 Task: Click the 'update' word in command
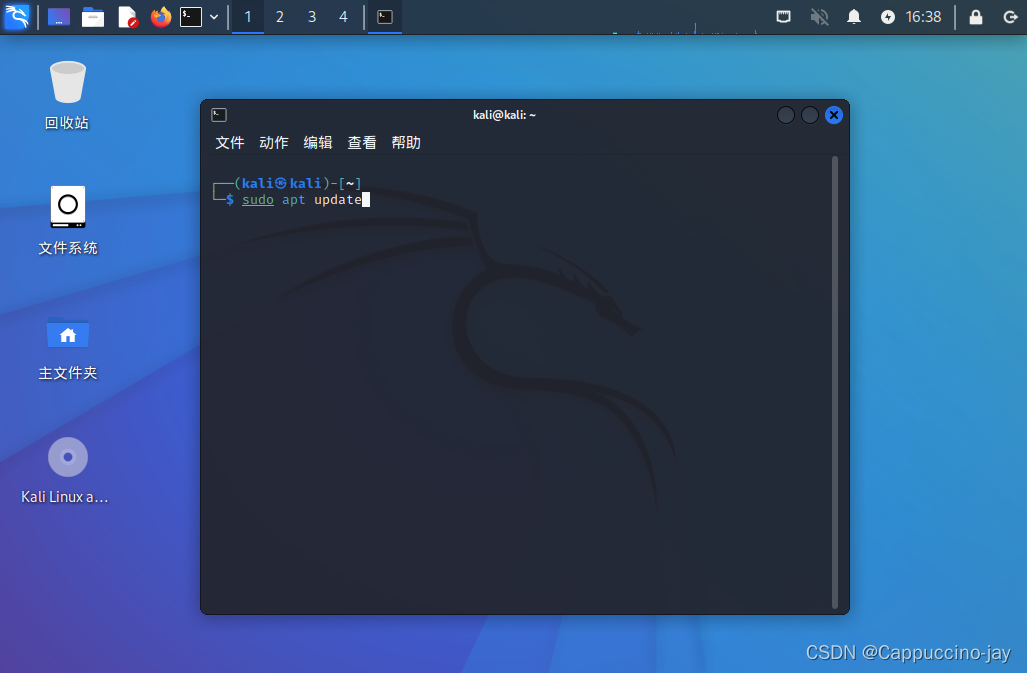coord(338,200)
